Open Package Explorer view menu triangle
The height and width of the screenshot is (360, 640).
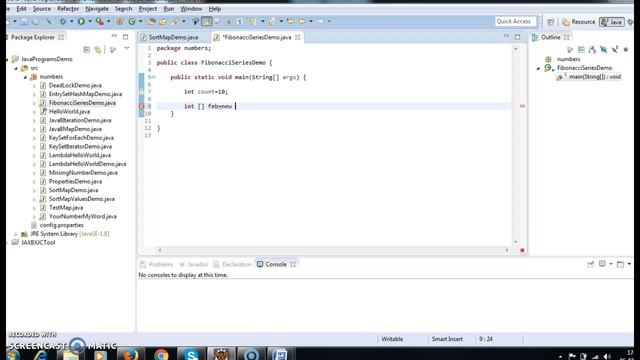[x=127, y=49]
